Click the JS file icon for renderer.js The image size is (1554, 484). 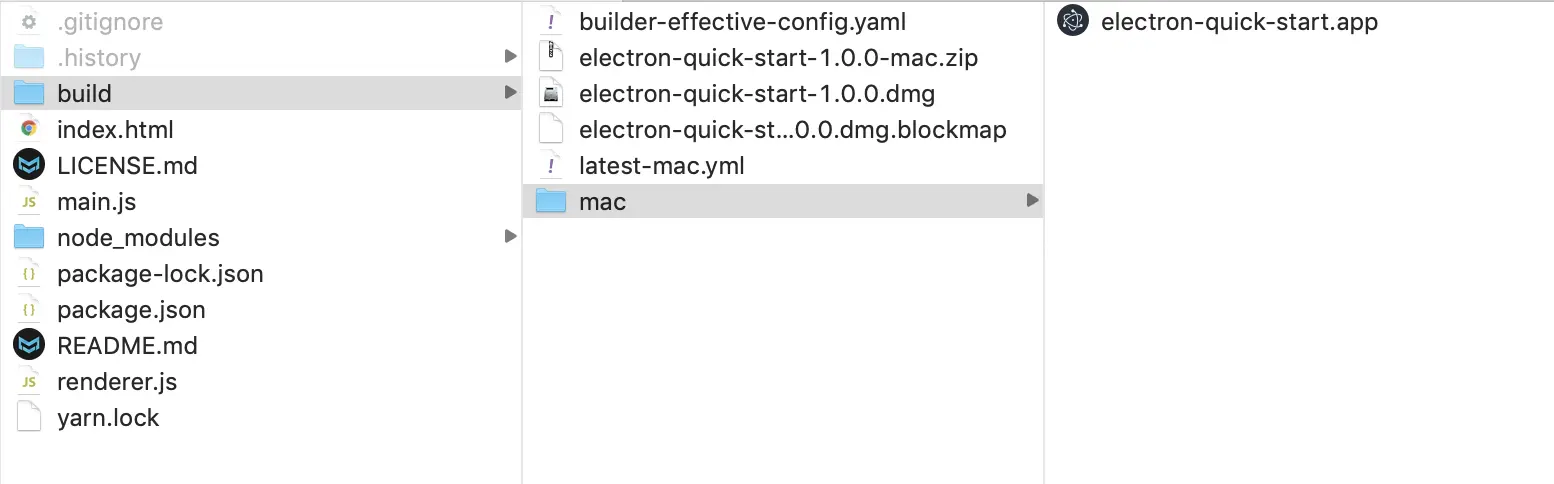click(x=29, y=381)
